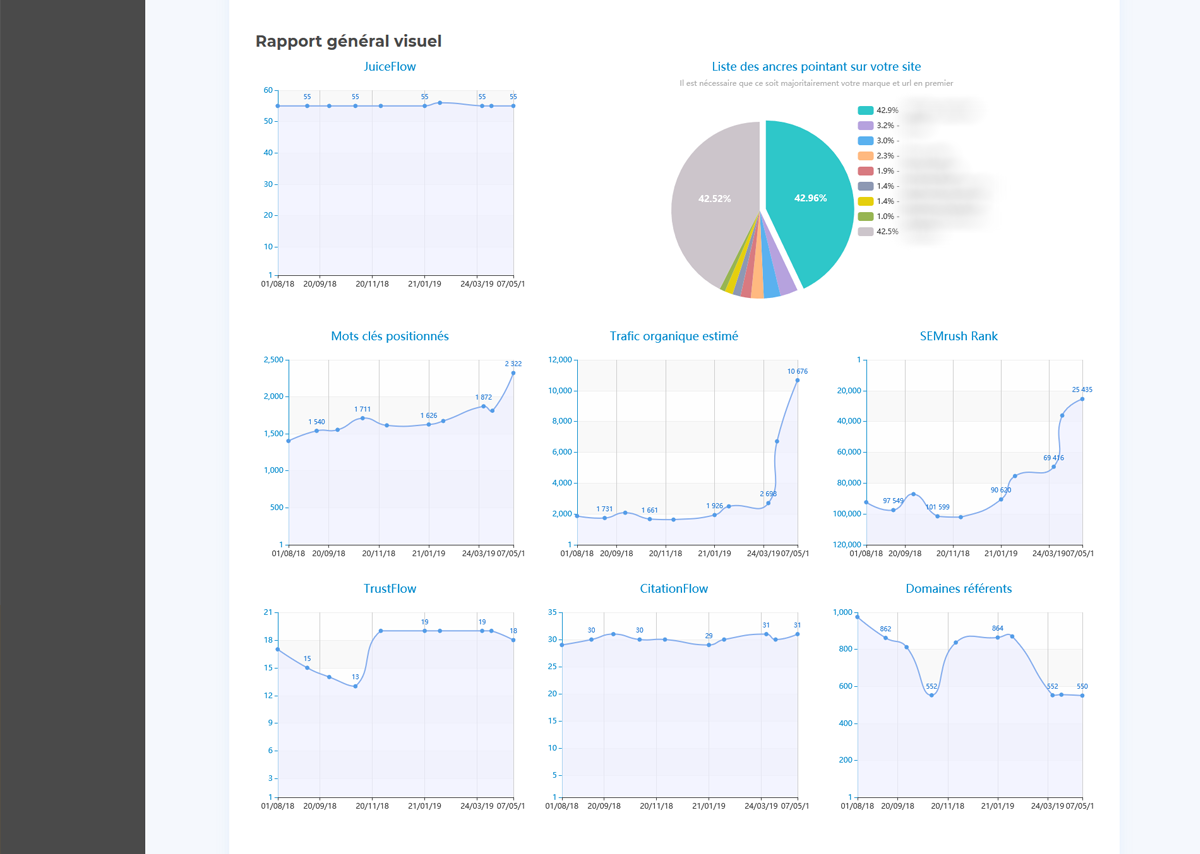Click the purple 3.2% legend swatch
This screenshot has width=1200, height=854.
[x=865, y=126]
